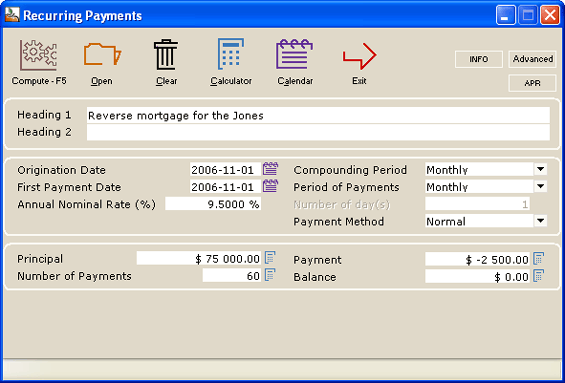Expand the Period of Payments dropdown arrow

(540, 187)
